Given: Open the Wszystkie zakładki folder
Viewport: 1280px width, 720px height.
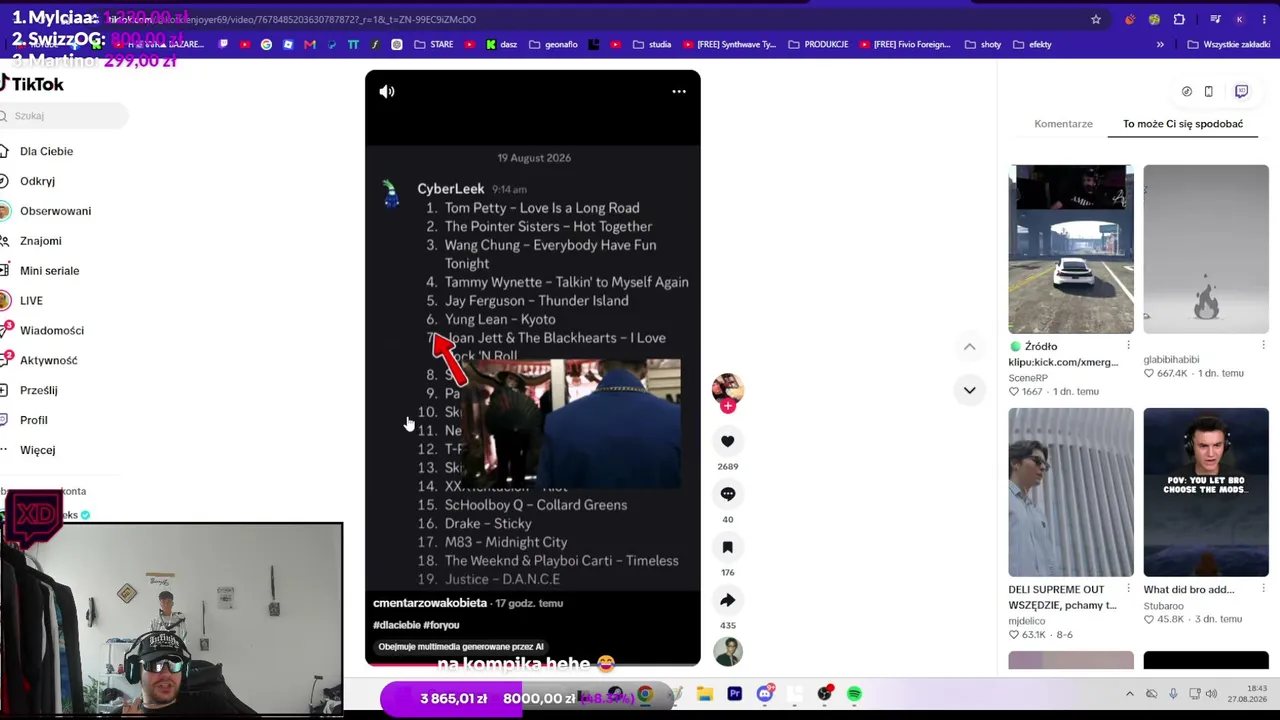Looking at the screenshot, I should pos(1229,44).
